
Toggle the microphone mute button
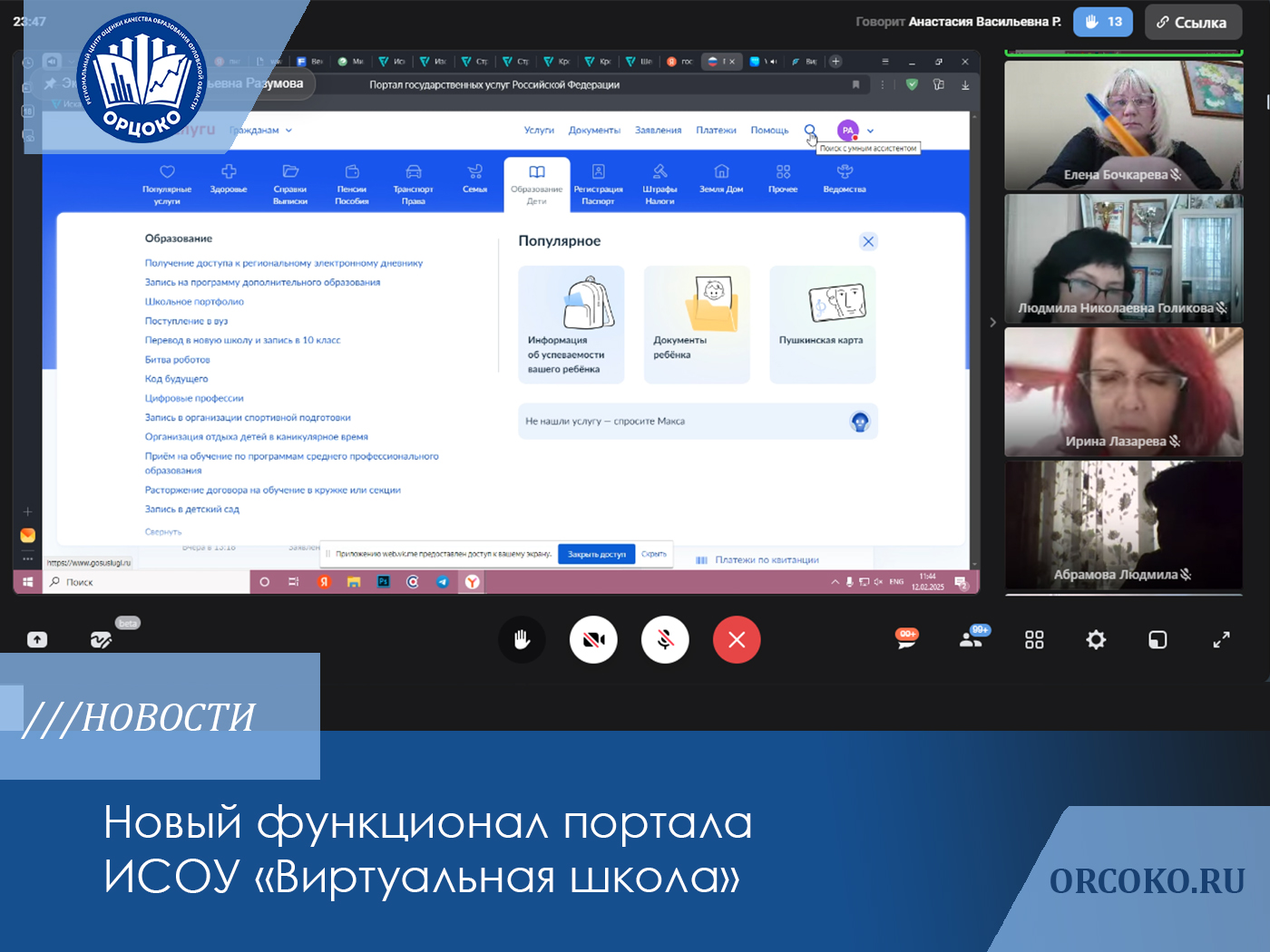[x=665, y=640]
